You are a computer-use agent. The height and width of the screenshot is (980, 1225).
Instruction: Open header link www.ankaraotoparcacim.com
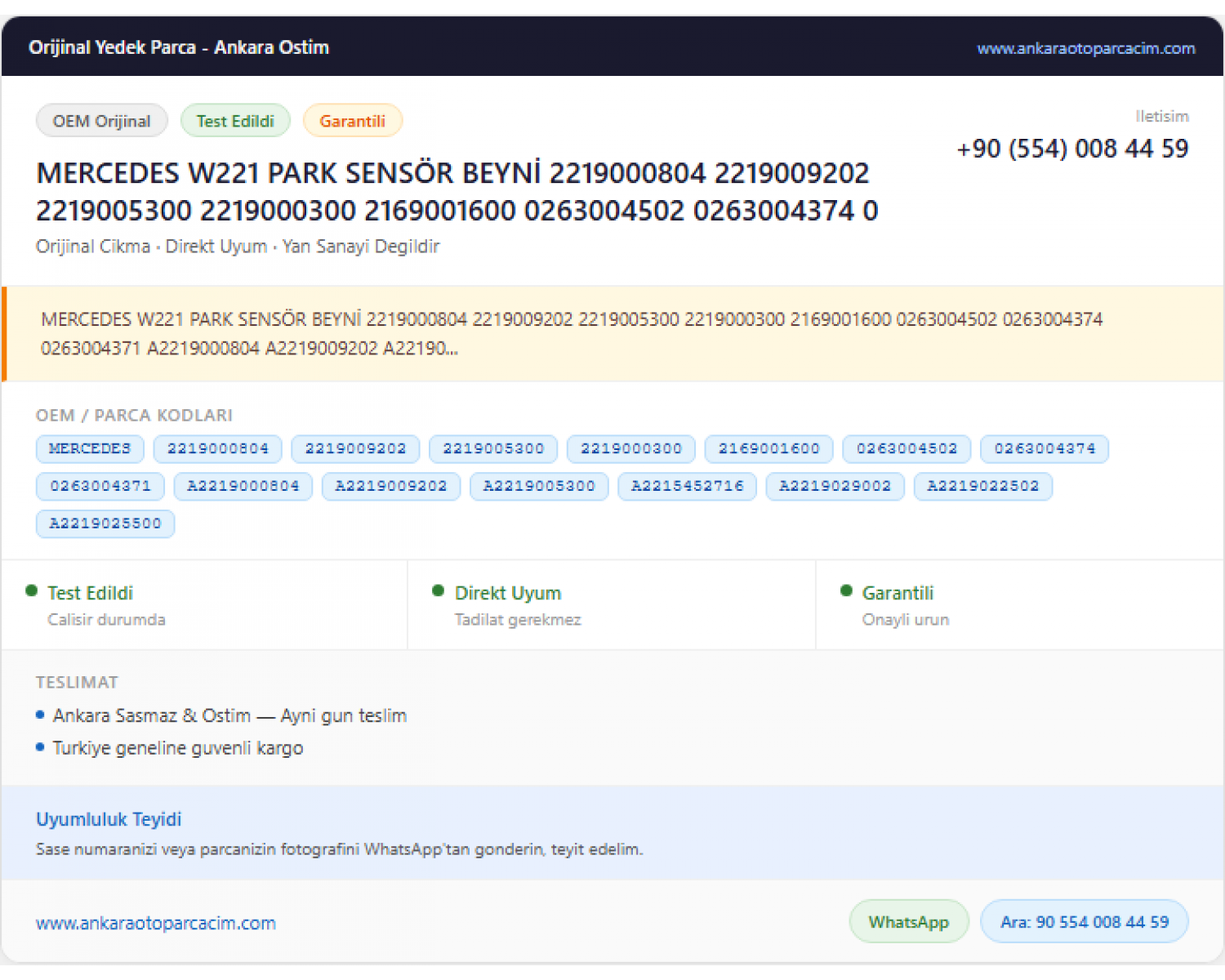(x=1086, y=48)
